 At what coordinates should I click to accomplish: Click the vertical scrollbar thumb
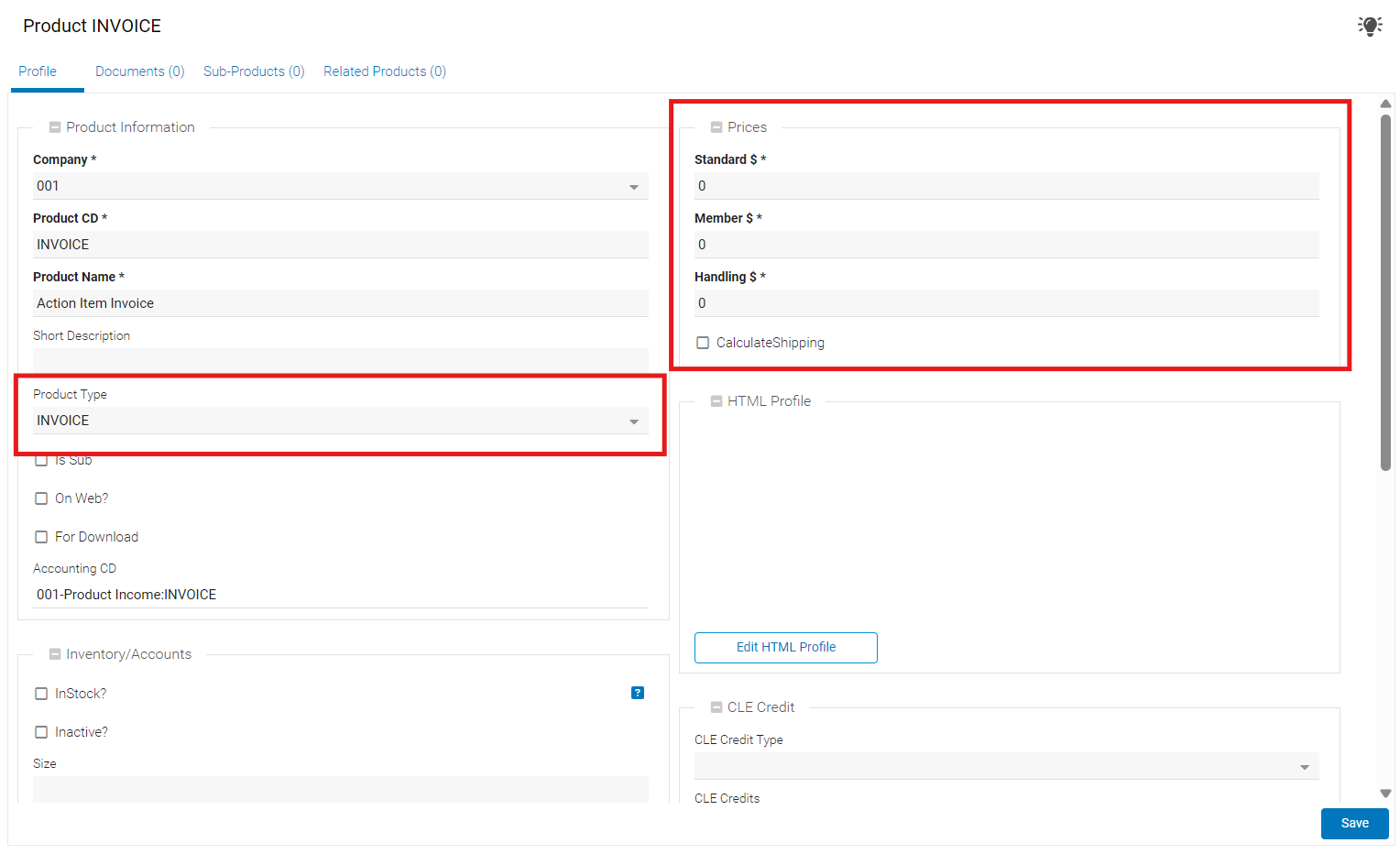[x=1386, y=291]
